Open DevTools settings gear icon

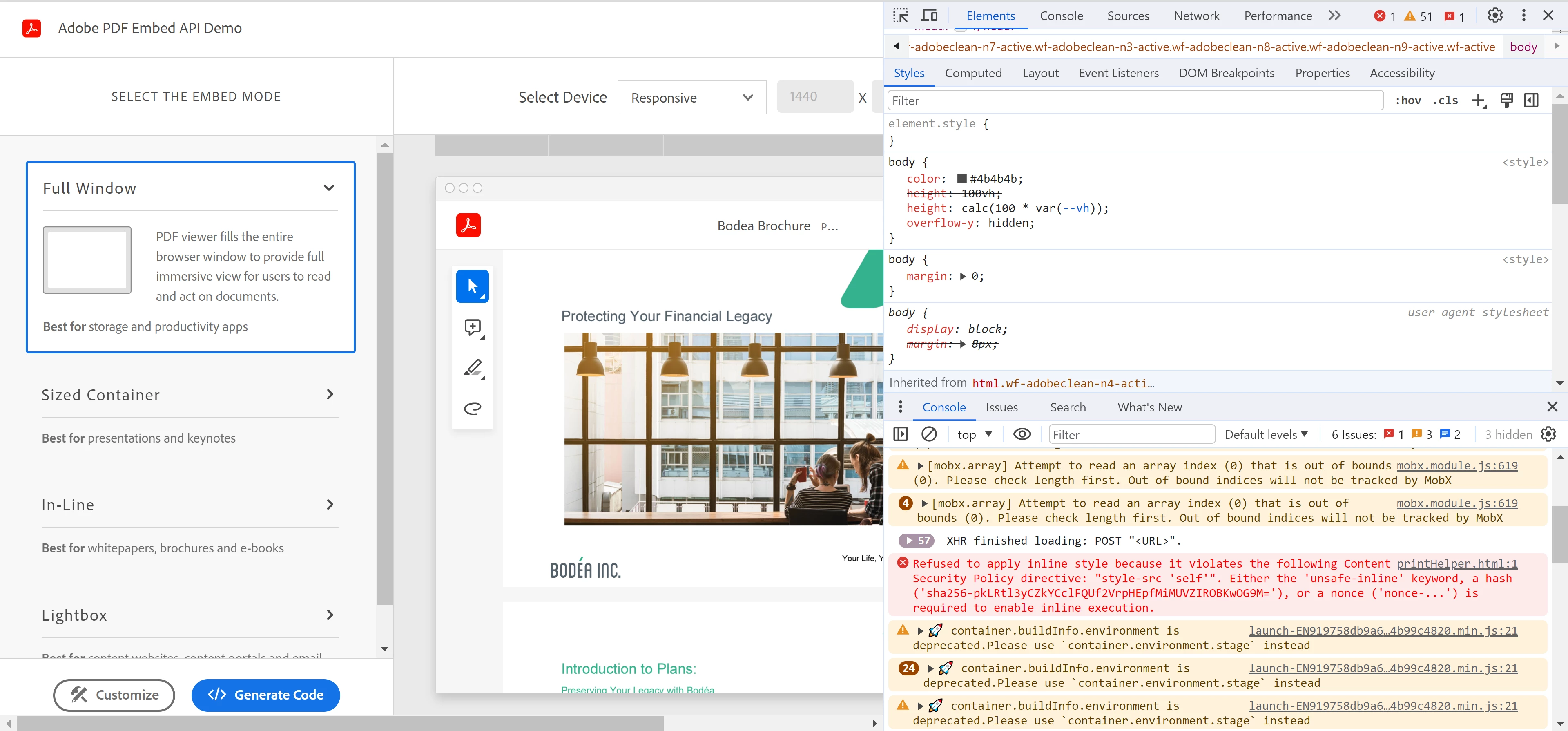click(1495, 16)
